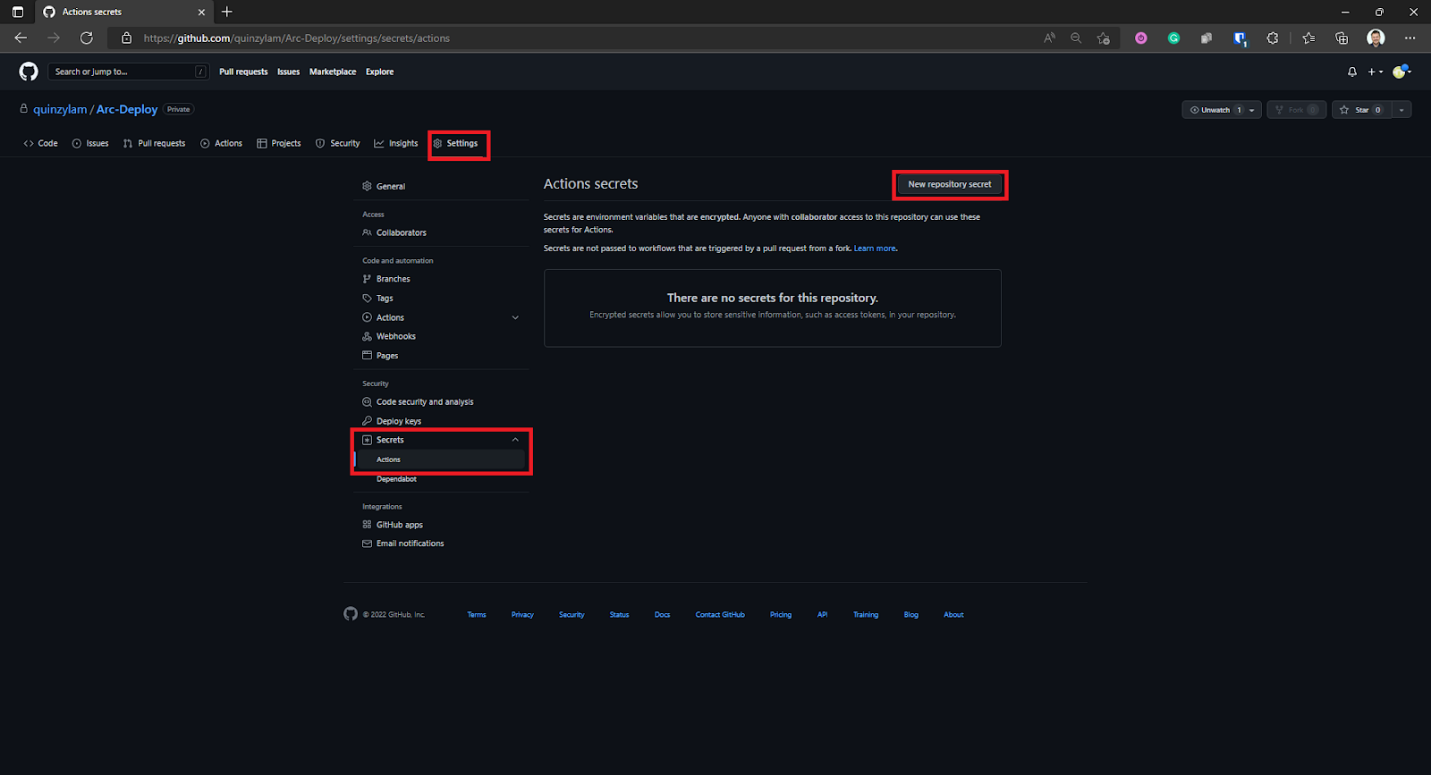Viewport: 1431px width, 775px height.
Task: Open the user avatar menu in GitHub header
Action: pos(1401,72)
